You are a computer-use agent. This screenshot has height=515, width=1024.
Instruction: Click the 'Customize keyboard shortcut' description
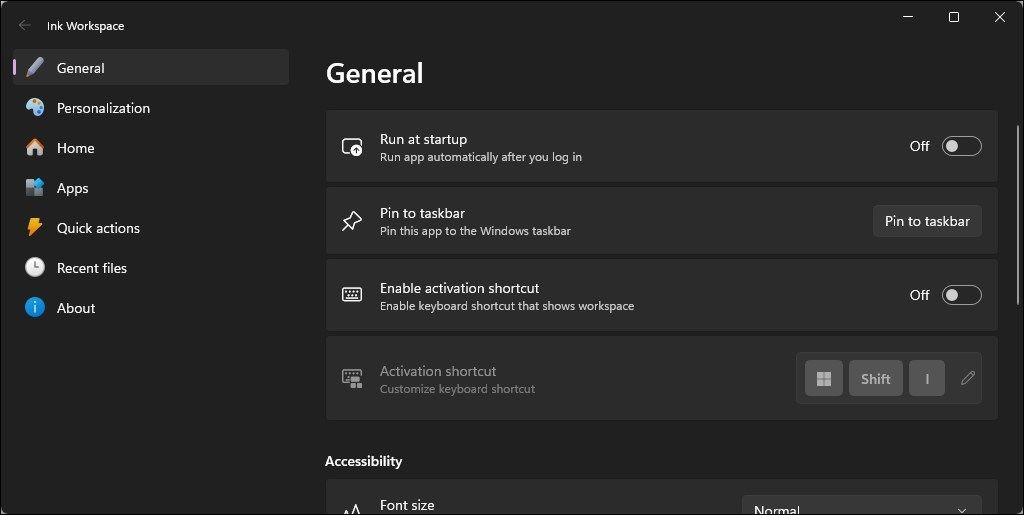click(x=457, y=389)
